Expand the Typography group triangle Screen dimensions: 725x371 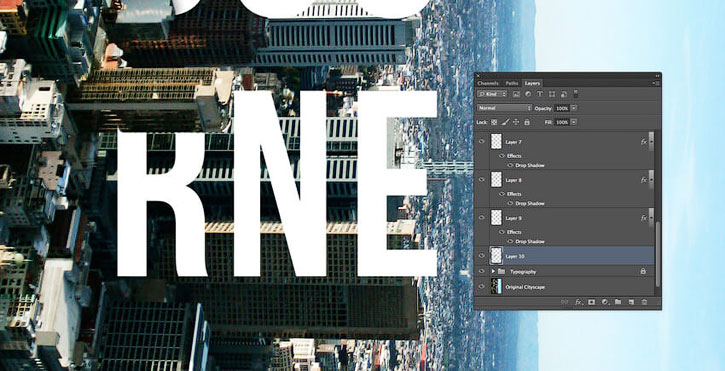point(493,272)
